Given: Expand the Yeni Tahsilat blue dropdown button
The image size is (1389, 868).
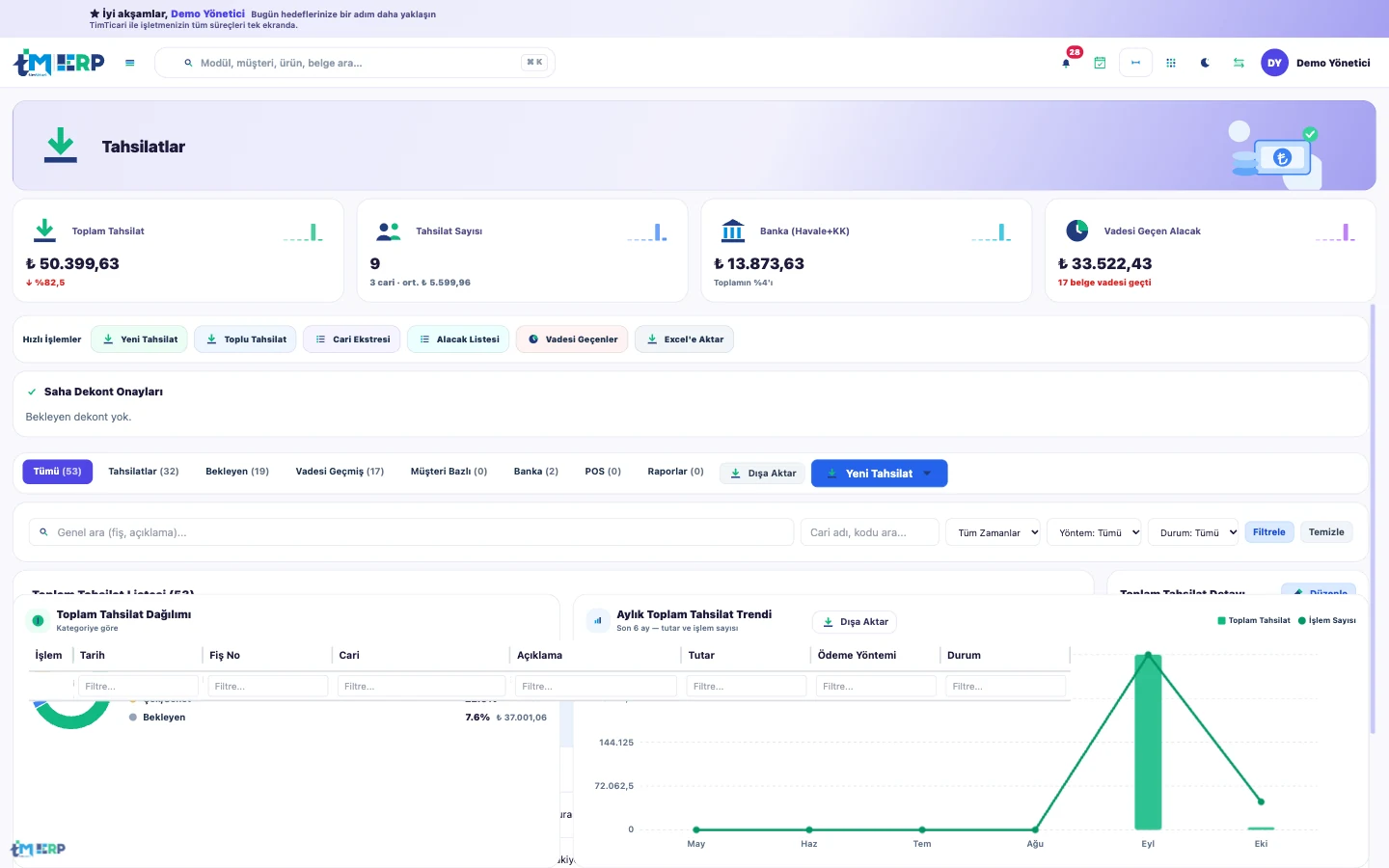Looking at the screenshot, I should 879,474.
